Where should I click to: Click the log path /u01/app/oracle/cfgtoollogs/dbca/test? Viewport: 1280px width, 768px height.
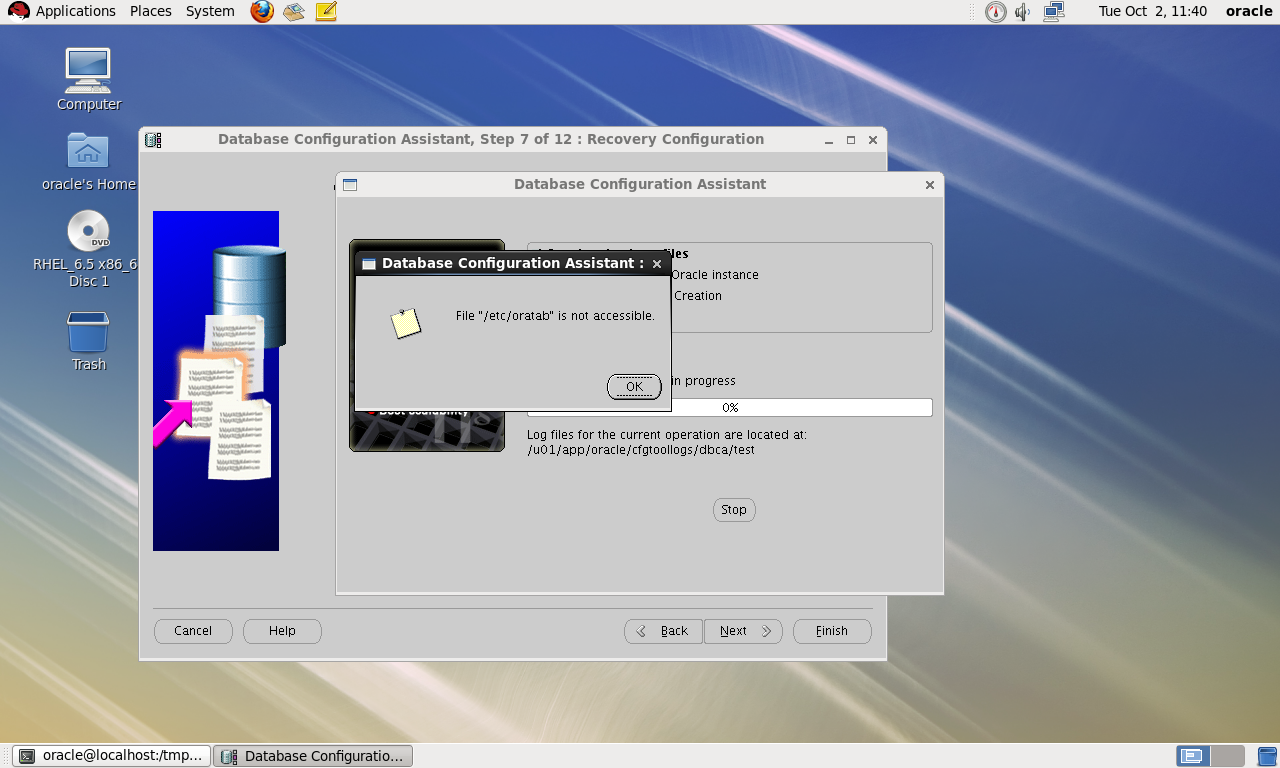[641, 450]
